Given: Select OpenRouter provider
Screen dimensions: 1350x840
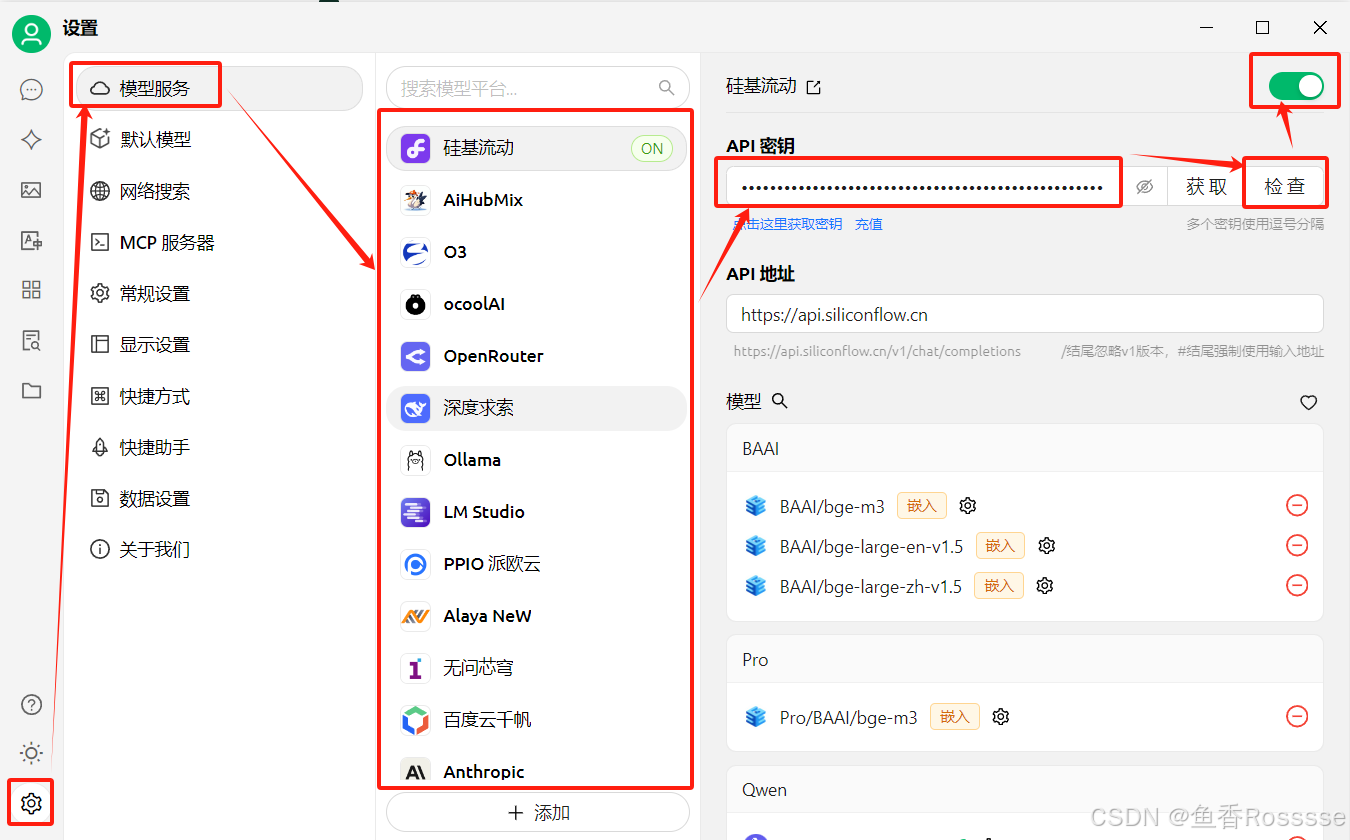Looking at the screenshot, I should [x=537, y=356].
